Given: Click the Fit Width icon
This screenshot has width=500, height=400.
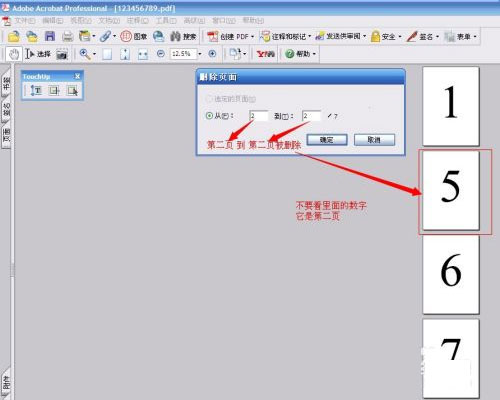Looking at the screenshot, I should 143,54.
